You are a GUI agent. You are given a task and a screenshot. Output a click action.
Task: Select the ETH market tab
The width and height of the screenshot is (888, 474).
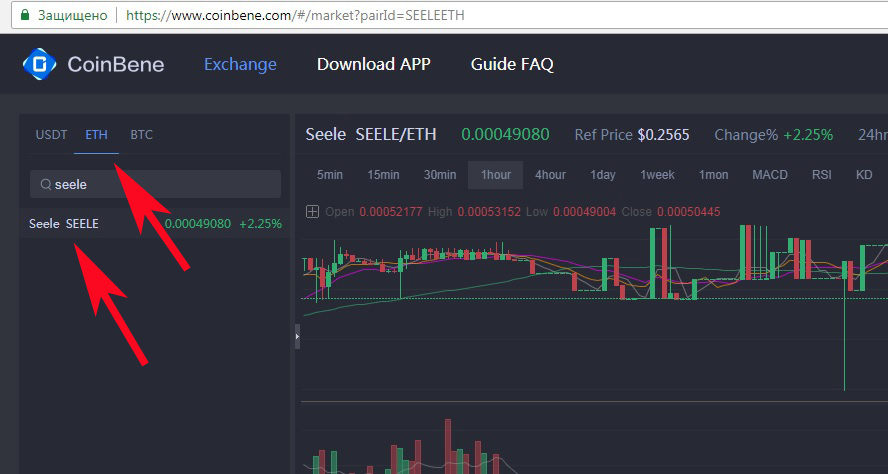point(96,135)
